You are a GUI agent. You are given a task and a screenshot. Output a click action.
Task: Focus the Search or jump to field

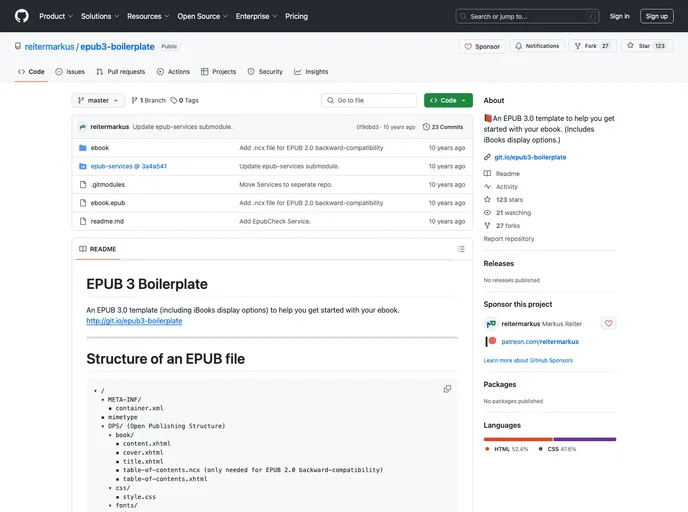click(527, 16)
